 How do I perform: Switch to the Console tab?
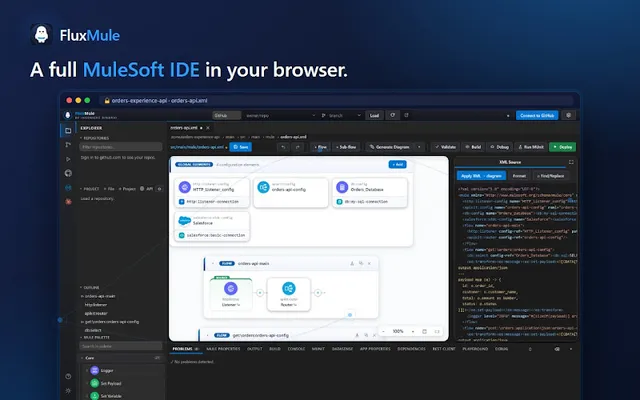point(296,349)
